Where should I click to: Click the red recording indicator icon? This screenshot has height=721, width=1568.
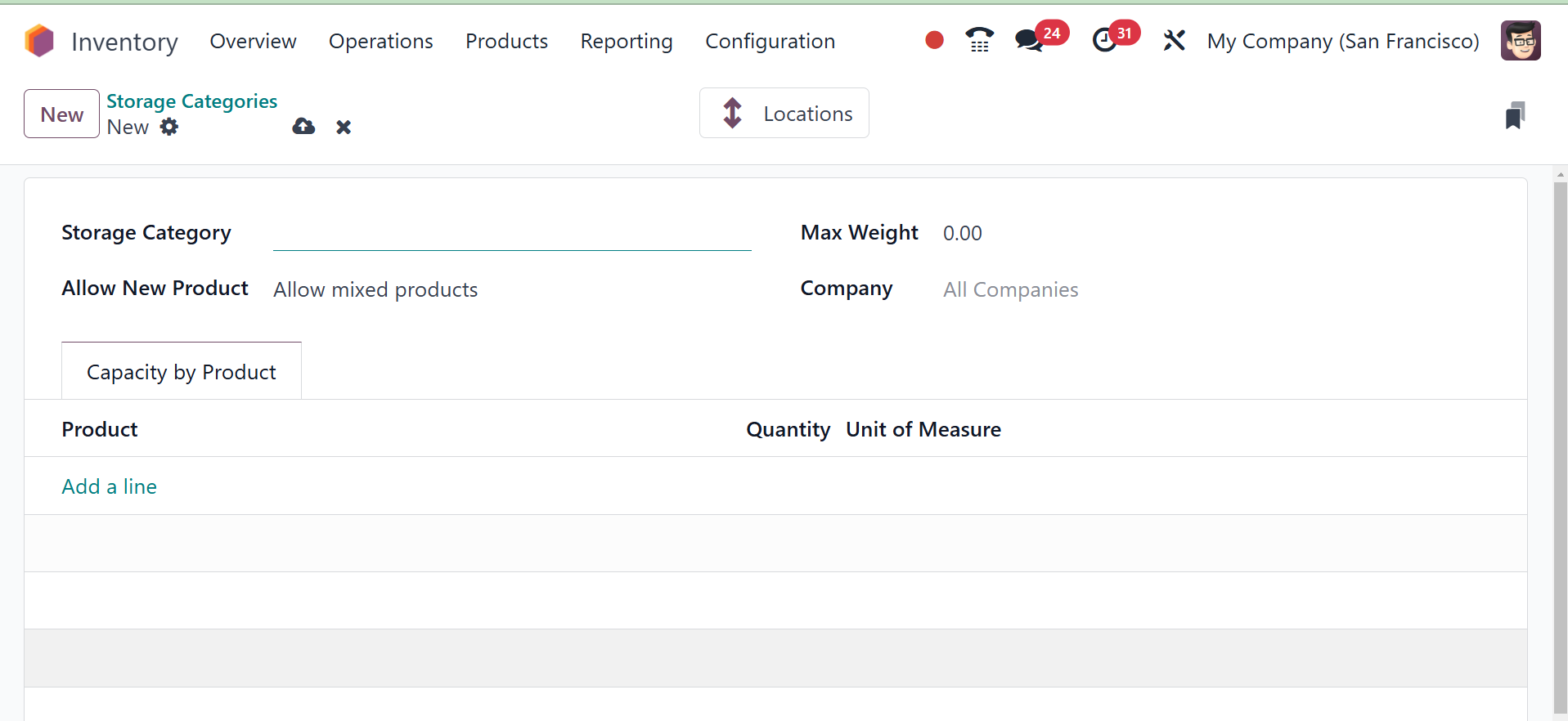934,40
